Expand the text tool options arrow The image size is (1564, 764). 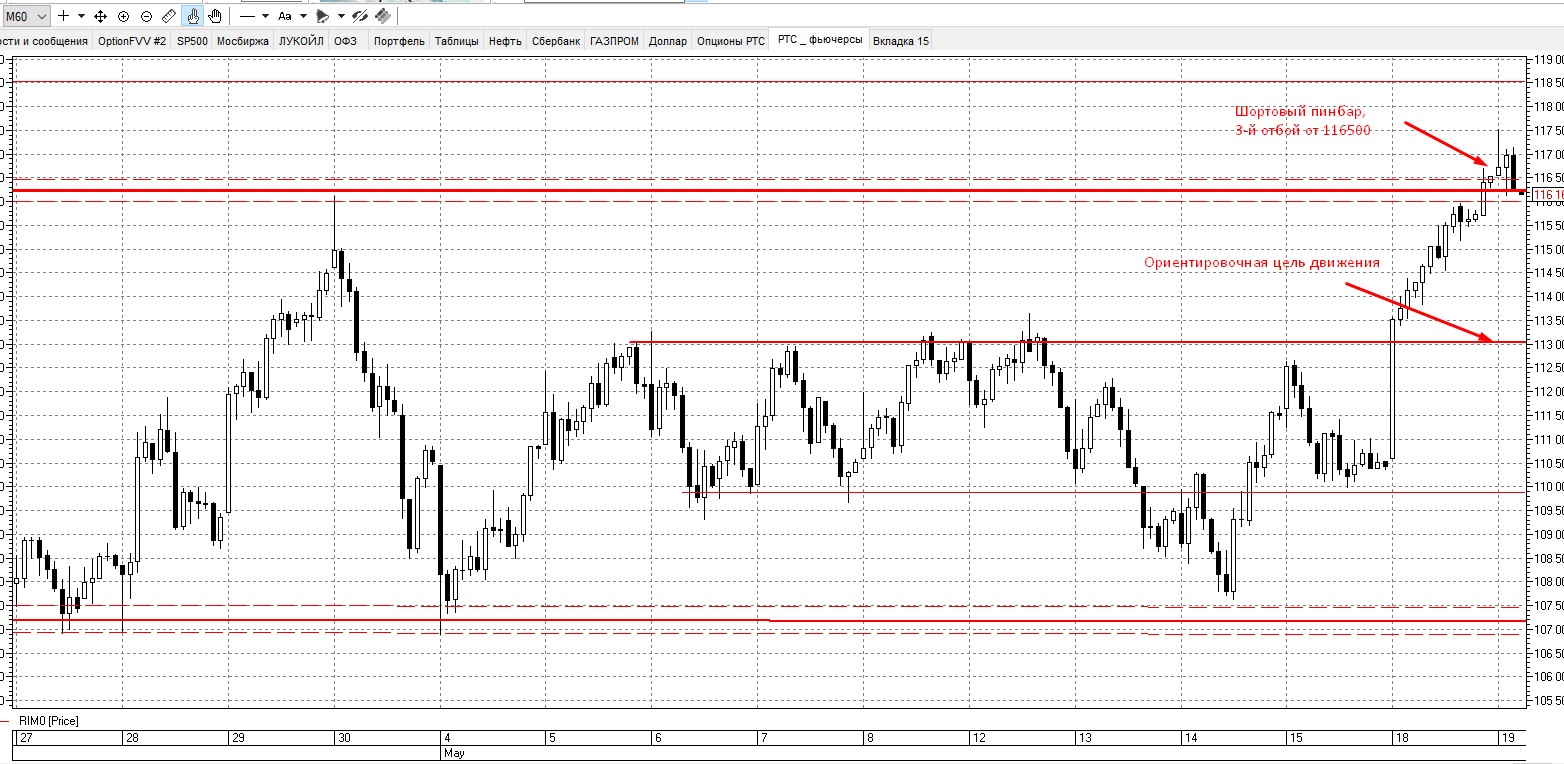[303, 16]
